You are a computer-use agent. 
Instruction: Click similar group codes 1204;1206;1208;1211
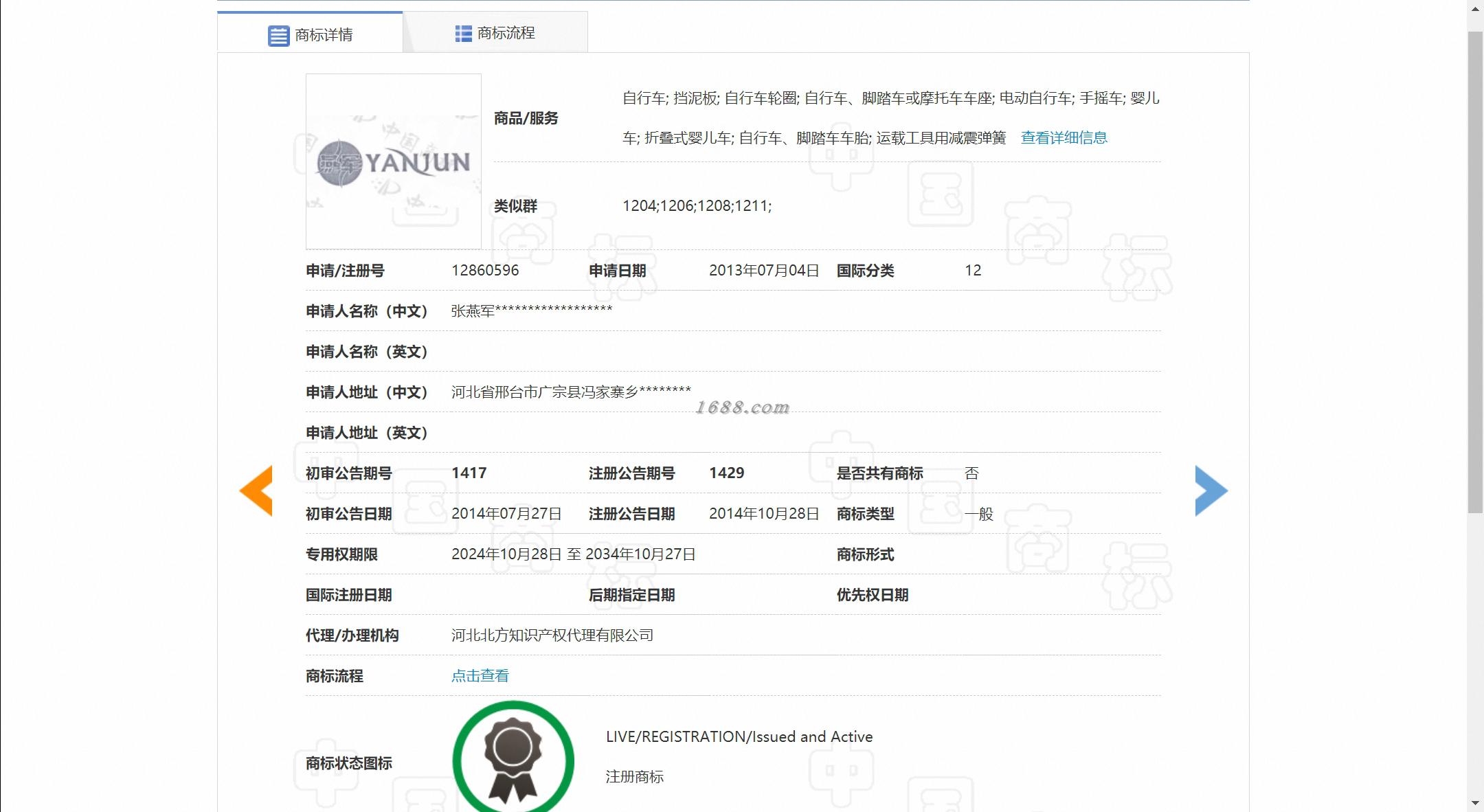tap(697, 206)
